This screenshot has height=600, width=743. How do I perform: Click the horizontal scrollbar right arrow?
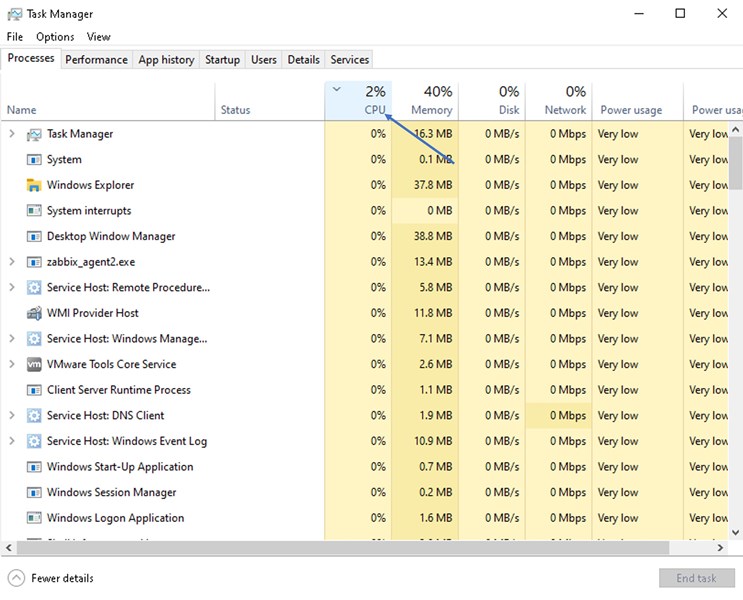click(x=720, y=548)
